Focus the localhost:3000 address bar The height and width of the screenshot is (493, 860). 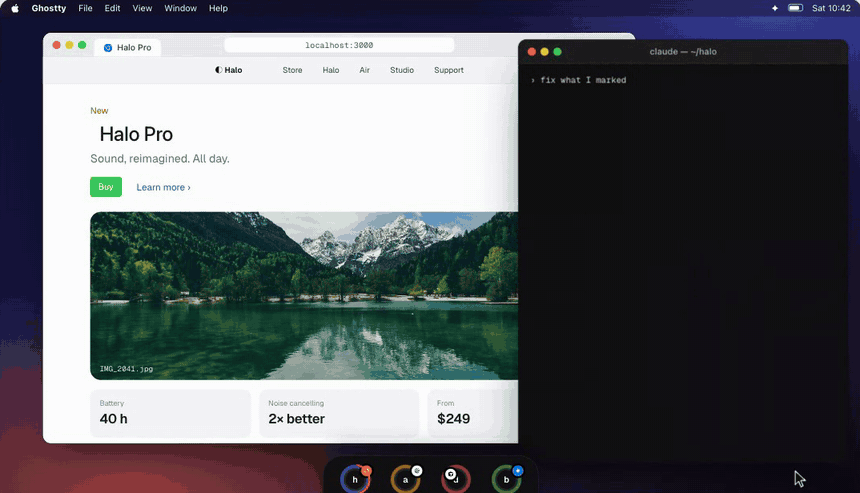[339, 45]
